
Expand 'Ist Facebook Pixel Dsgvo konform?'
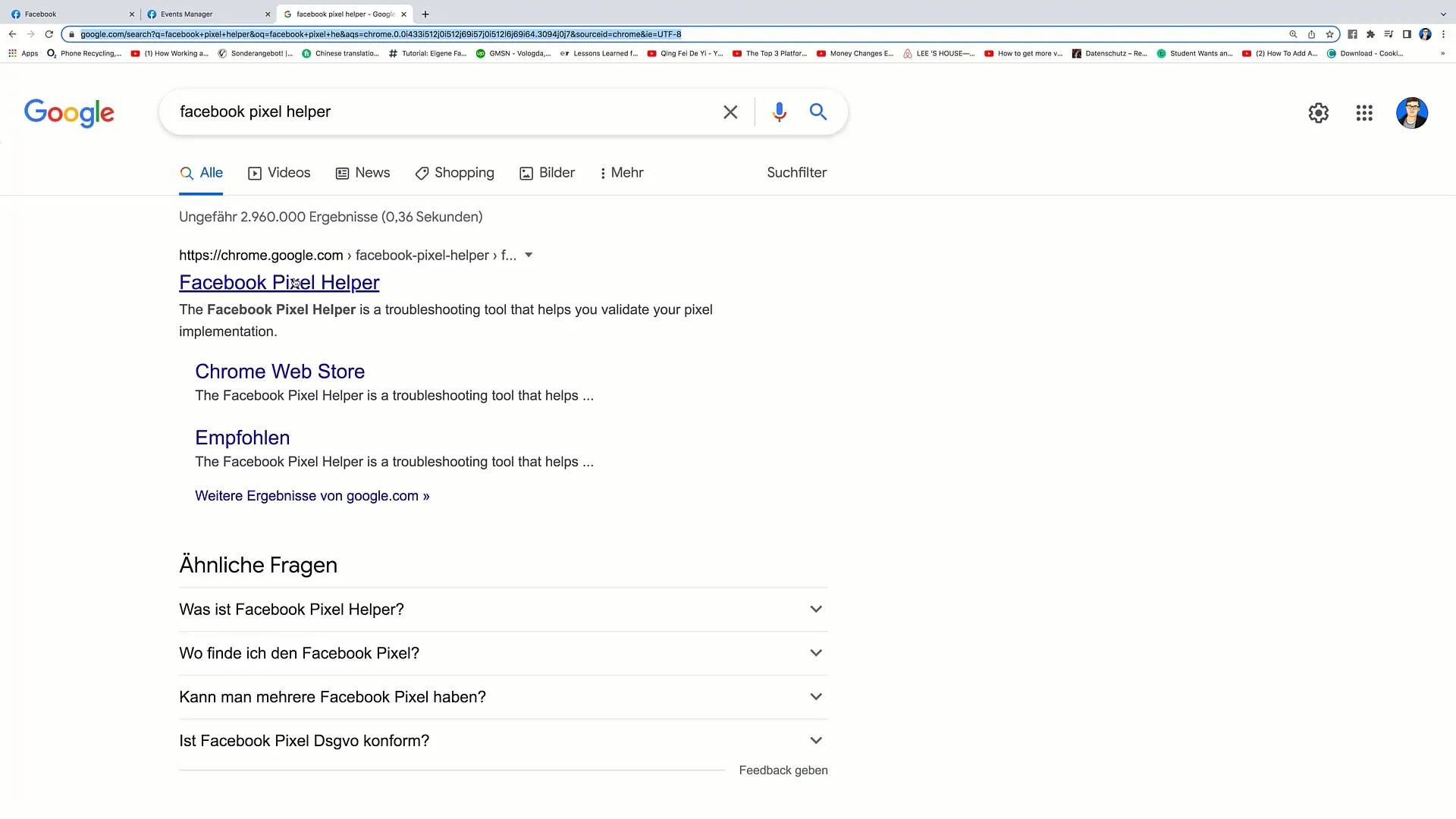click(503, 741)
